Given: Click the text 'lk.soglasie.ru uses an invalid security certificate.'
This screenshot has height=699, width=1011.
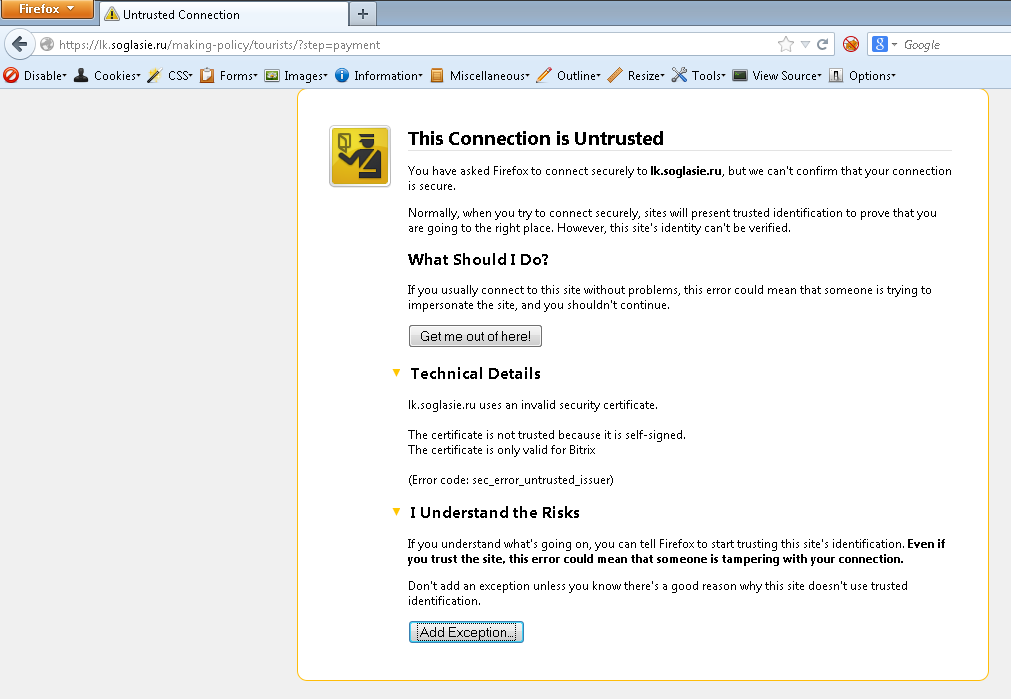Looking at the screenshot, I should click(x=533, y=405).
